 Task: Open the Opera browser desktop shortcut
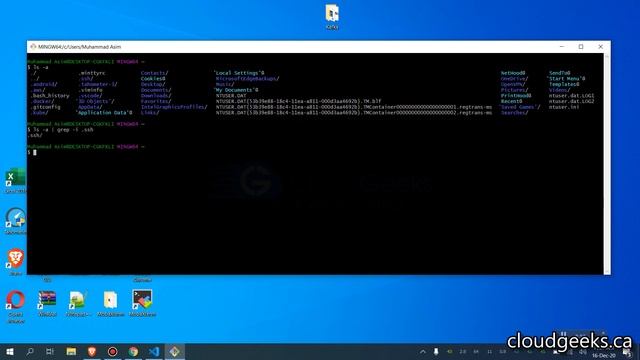[16, 306]
